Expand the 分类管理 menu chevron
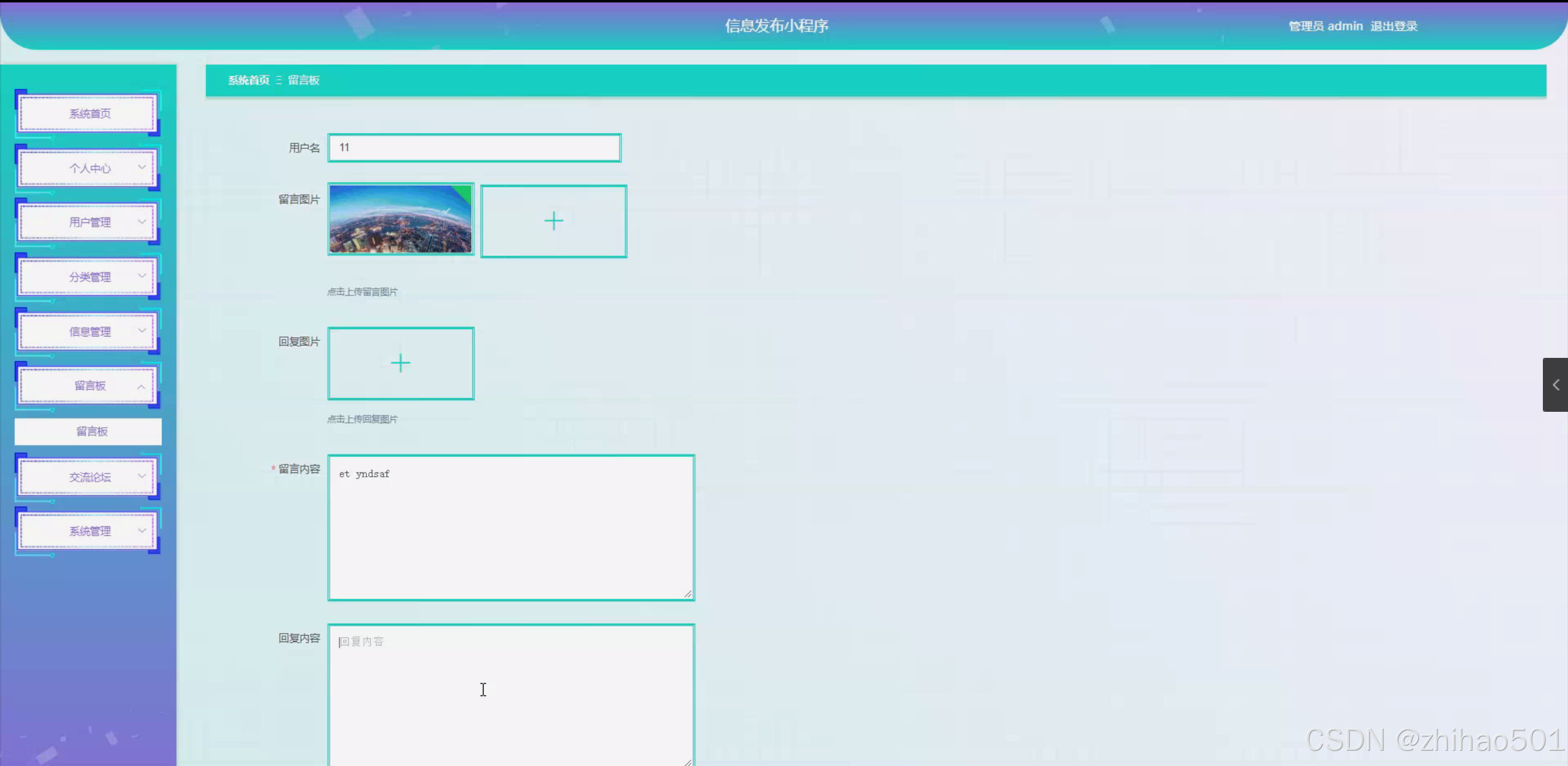 pyautogui.click(x=142, y=276)
